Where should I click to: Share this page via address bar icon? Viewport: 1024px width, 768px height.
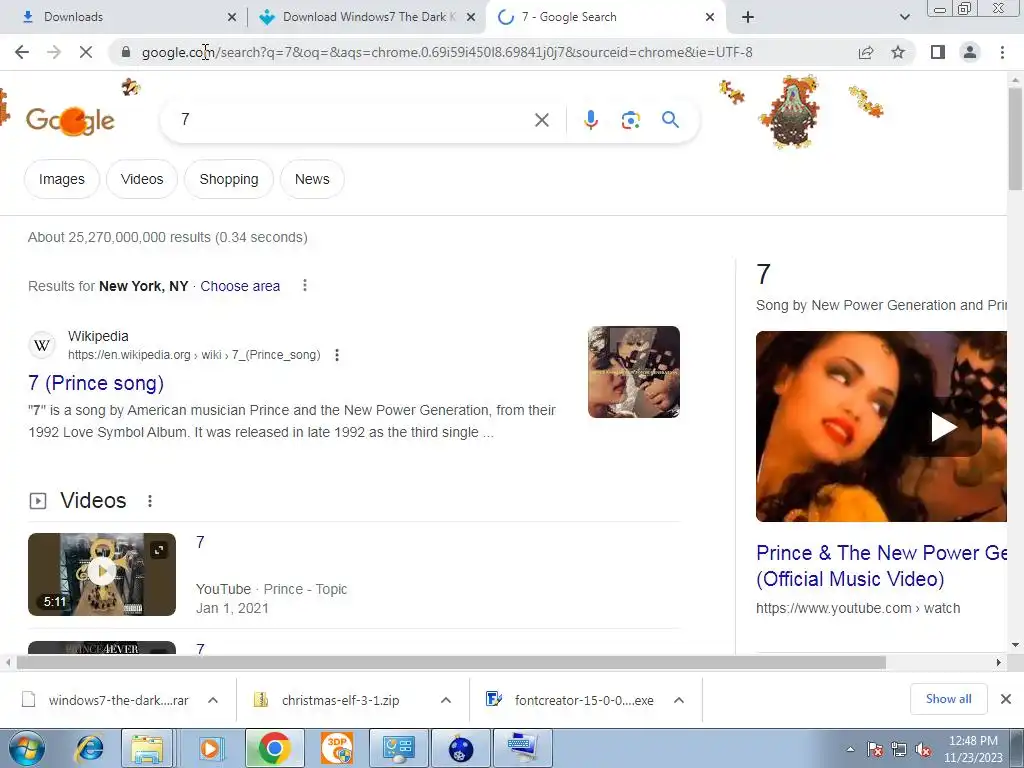tap(866, 52)
